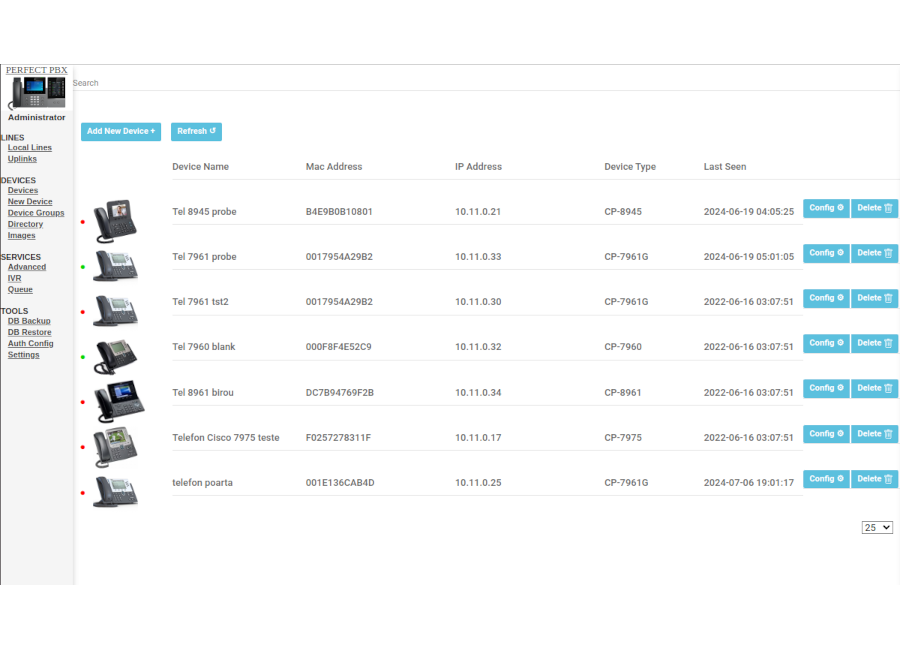The image size is (900, 650).
Task: Open Local Lines in sidebar
Action: coord(30,148)
